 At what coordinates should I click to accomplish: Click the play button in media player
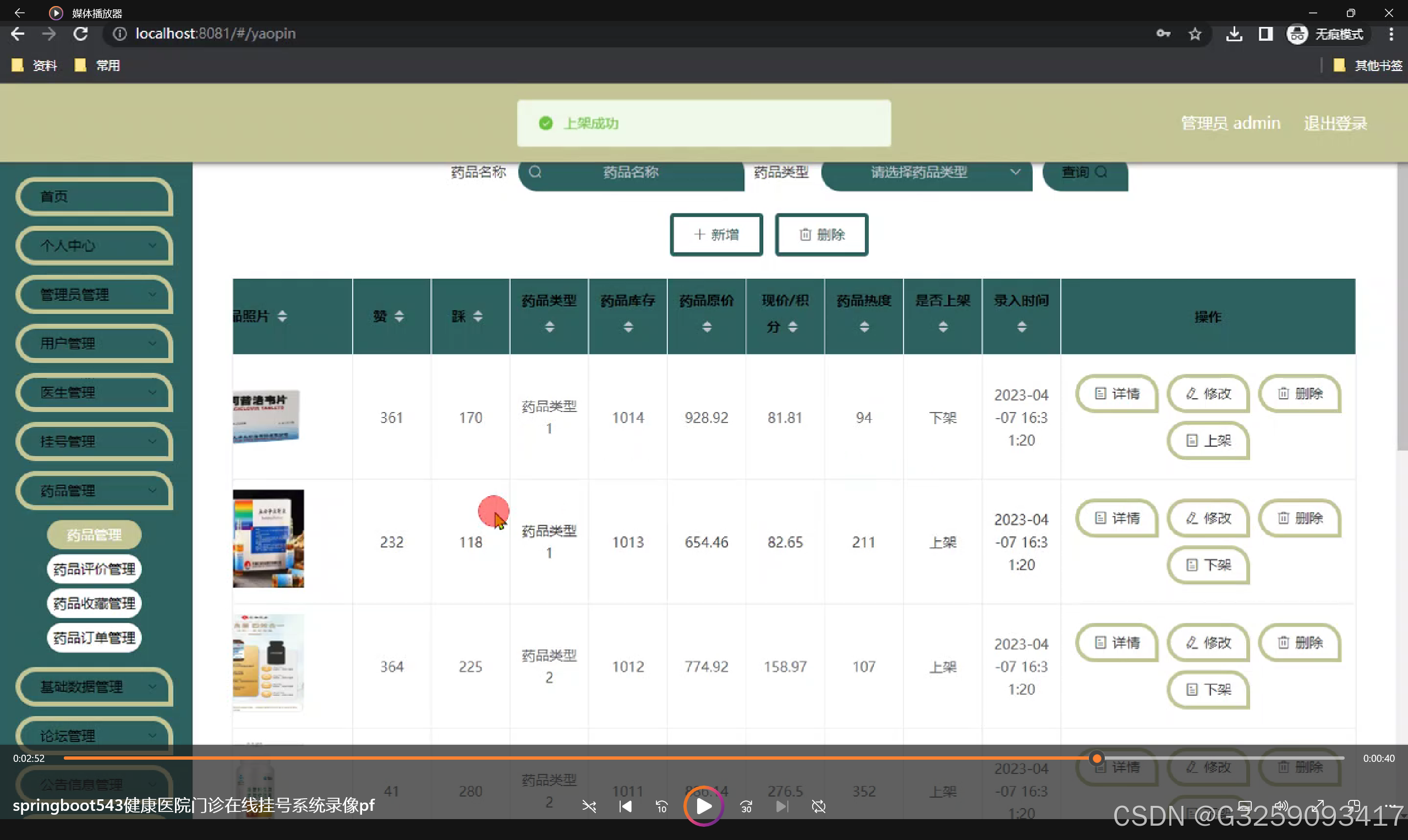point(703,806)
